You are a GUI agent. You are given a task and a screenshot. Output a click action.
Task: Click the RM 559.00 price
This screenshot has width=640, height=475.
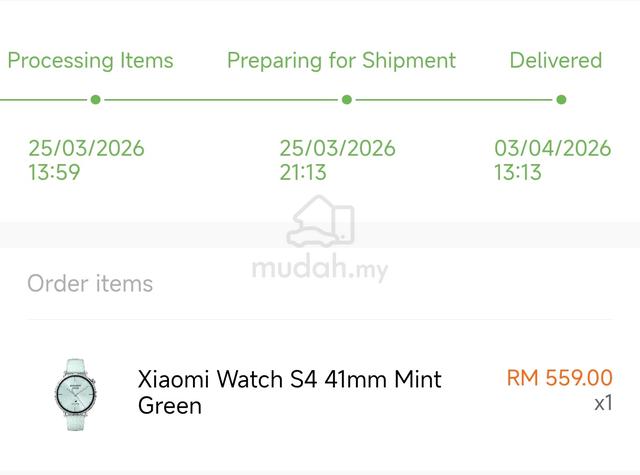[559, 377]
